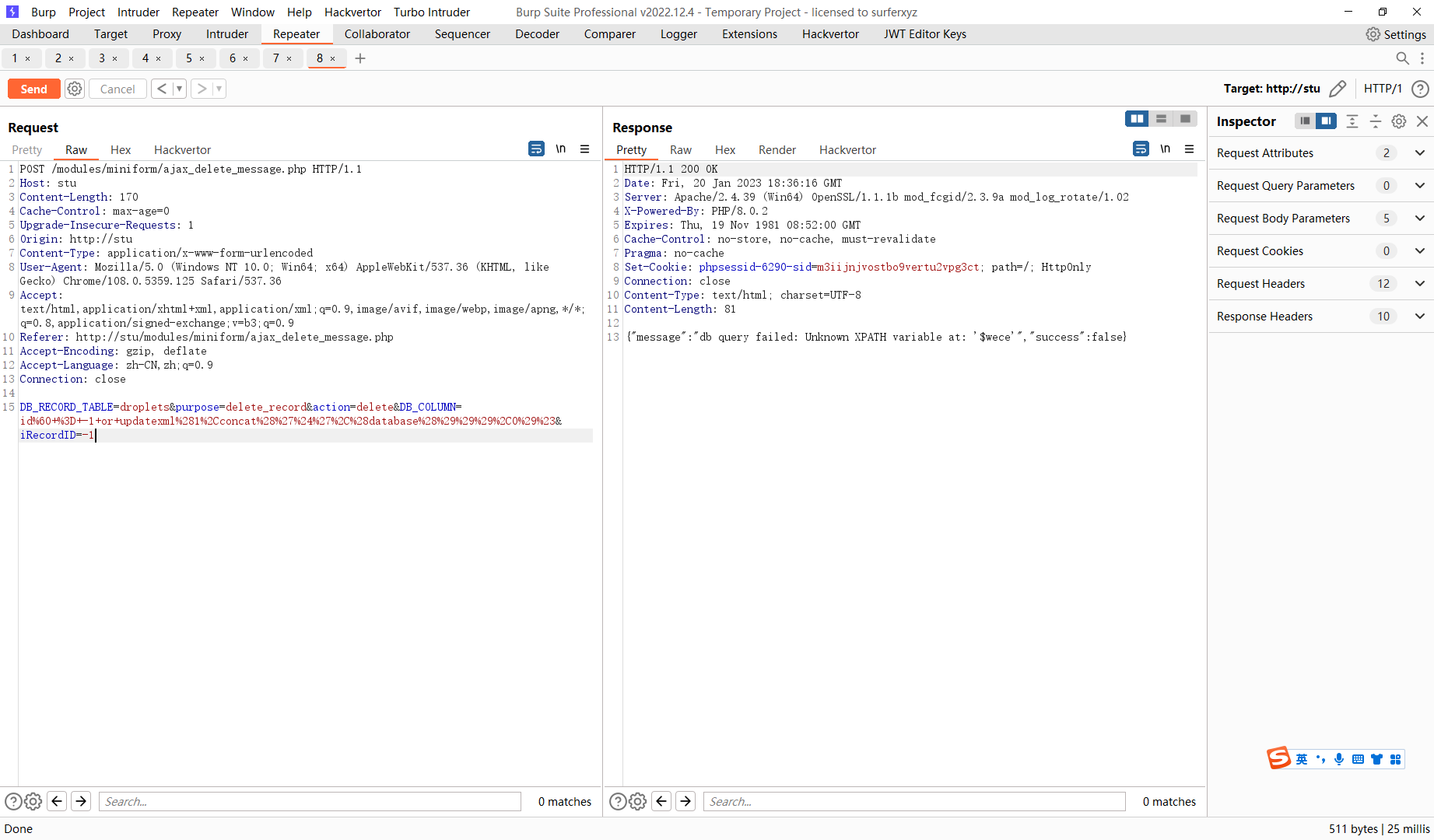Open response editor hamburger menu
Screen dimensions: 1434x840
(x=1190, y=149)
